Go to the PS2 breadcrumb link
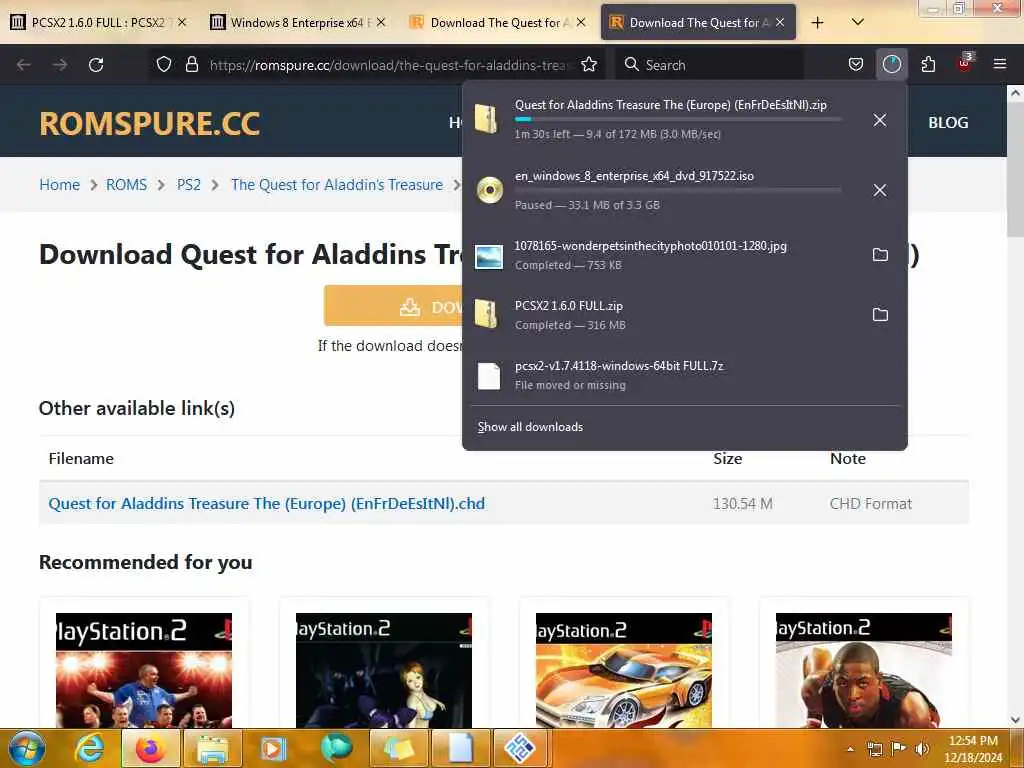This screenshot has height=768, width=1024. click(x=189, y=185)
